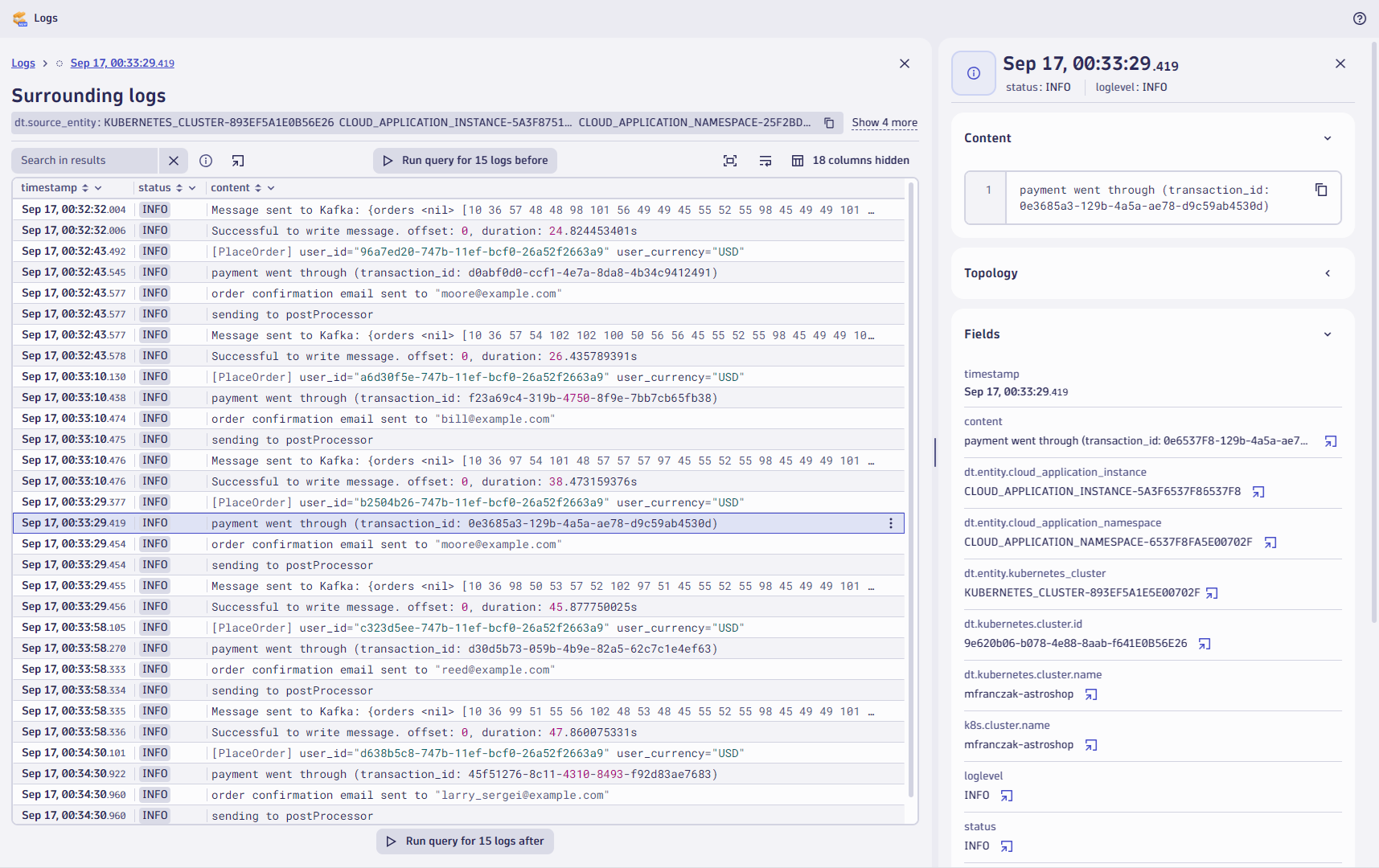1379x868 pixels.
Task: Open the status column dropdown
Action: click(x=192, y=187)
